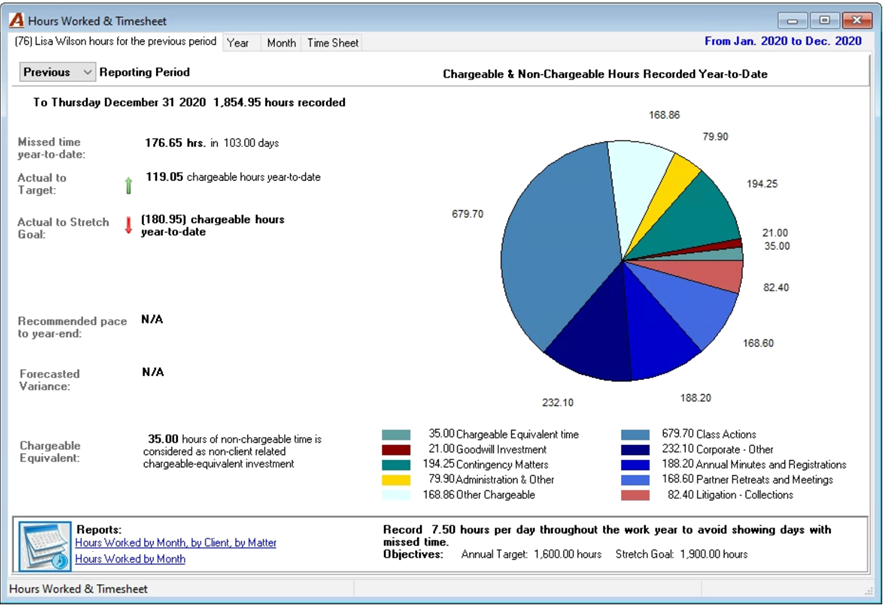Click the Annual Minutes and Registrations legend swatch

tap(635, 465)
